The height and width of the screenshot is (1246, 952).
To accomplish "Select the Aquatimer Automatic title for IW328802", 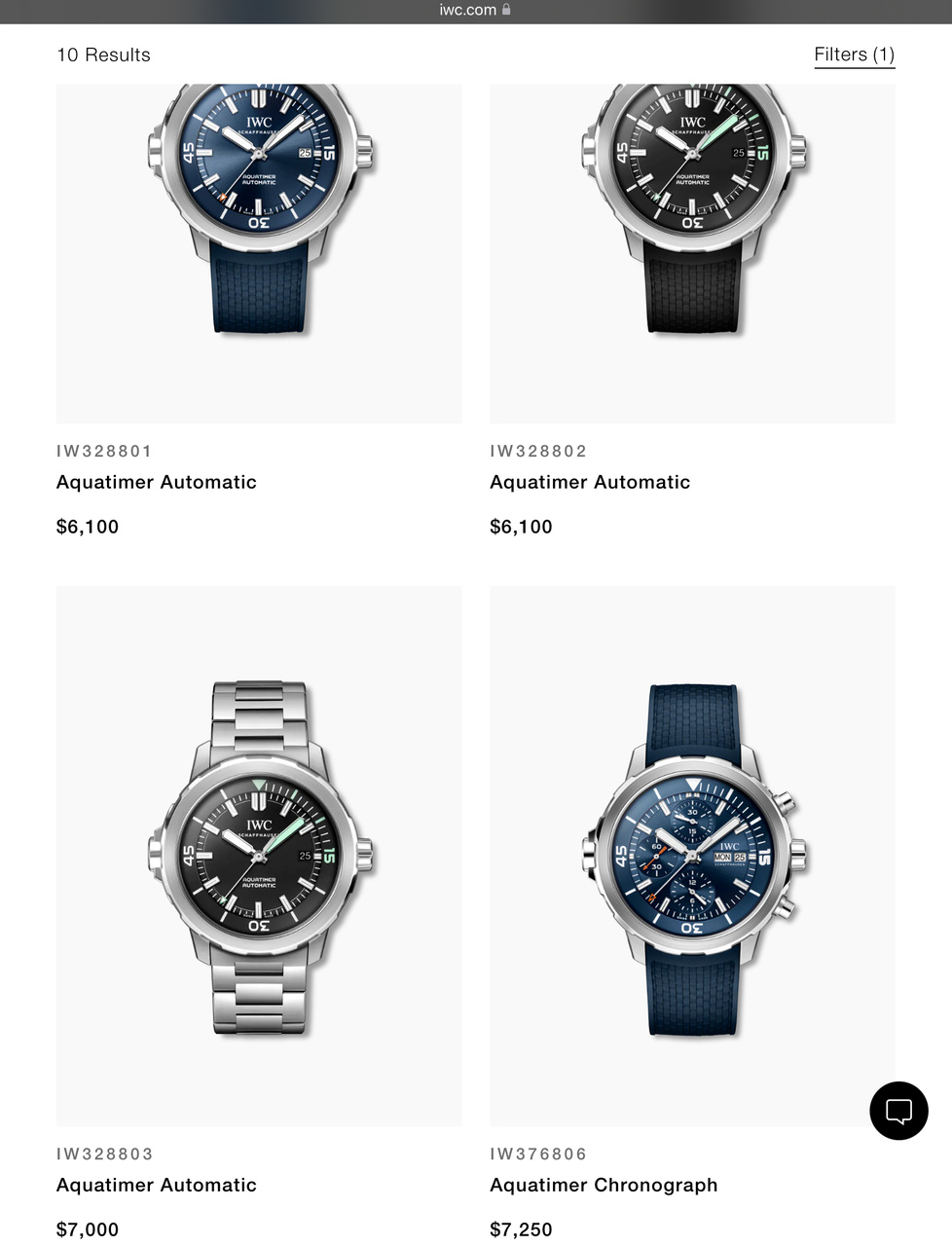I will pos(590,482).
